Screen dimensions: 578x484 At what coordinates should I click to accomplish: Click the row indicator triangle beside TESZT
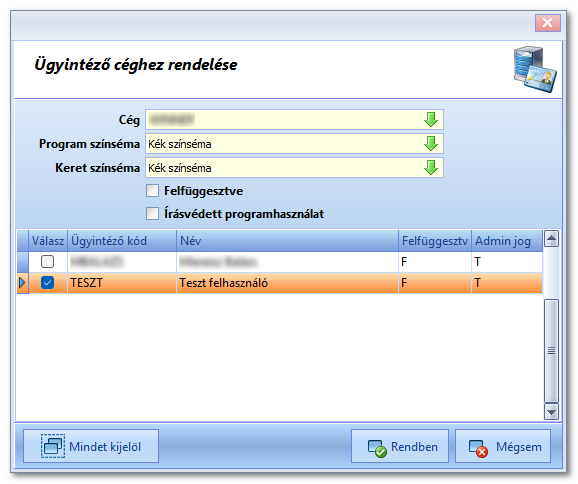click(22, 283)
